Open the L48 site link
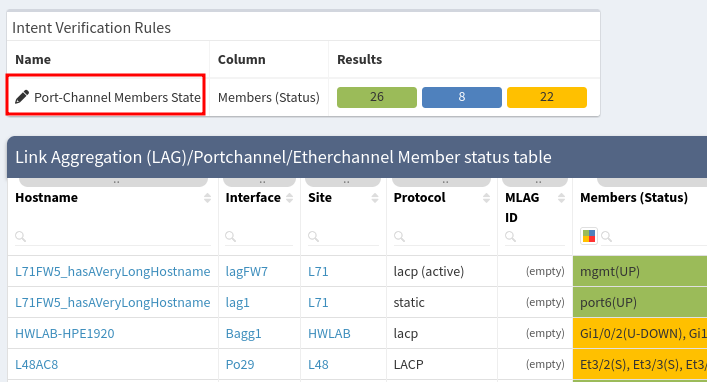The height and width of the screenshot is (382, 707). click(318, 364)
